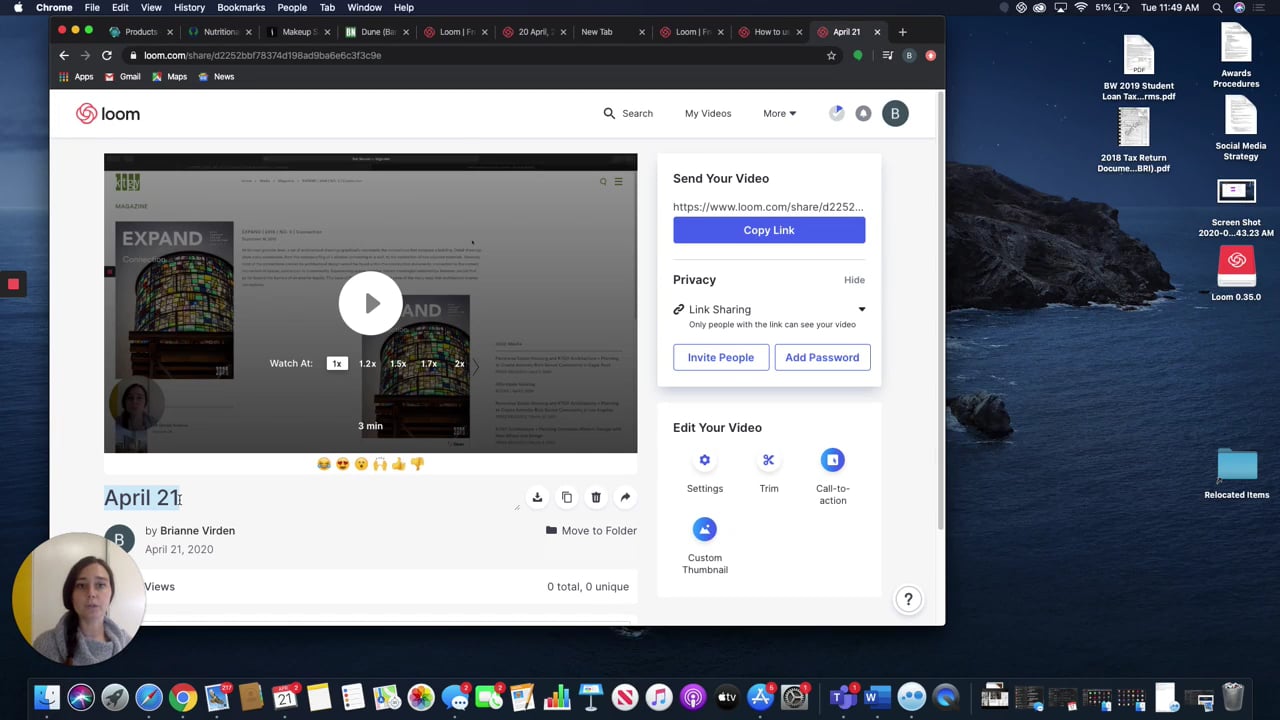Screen dimensions: 1280x720
Task: React with the laughing emoji
Action: coord(323,464)
